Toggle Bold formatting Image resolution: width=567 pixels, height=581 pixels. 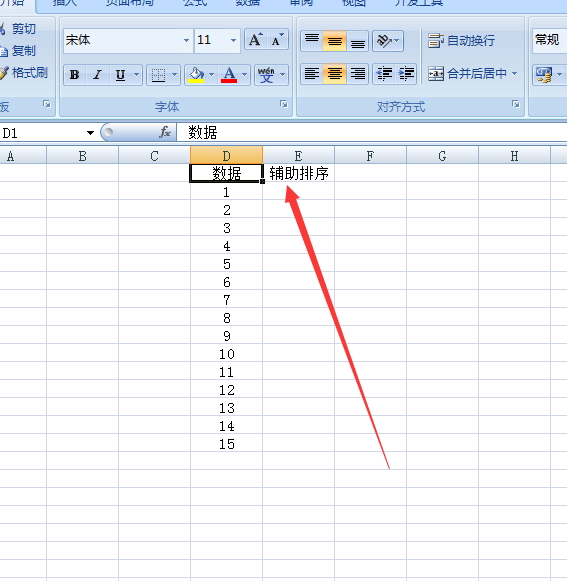point(74,75)
